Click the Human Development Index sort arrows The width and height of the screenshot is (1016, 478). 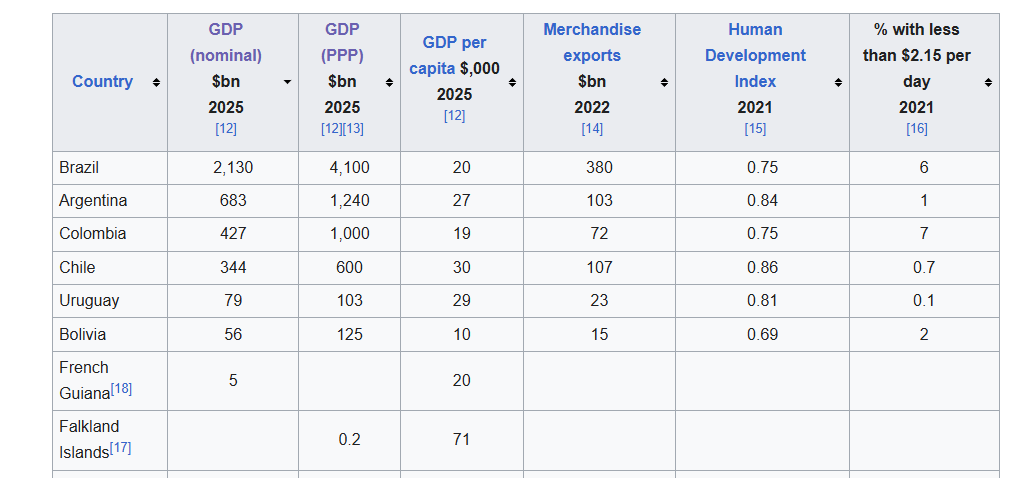tap(838, 82)
